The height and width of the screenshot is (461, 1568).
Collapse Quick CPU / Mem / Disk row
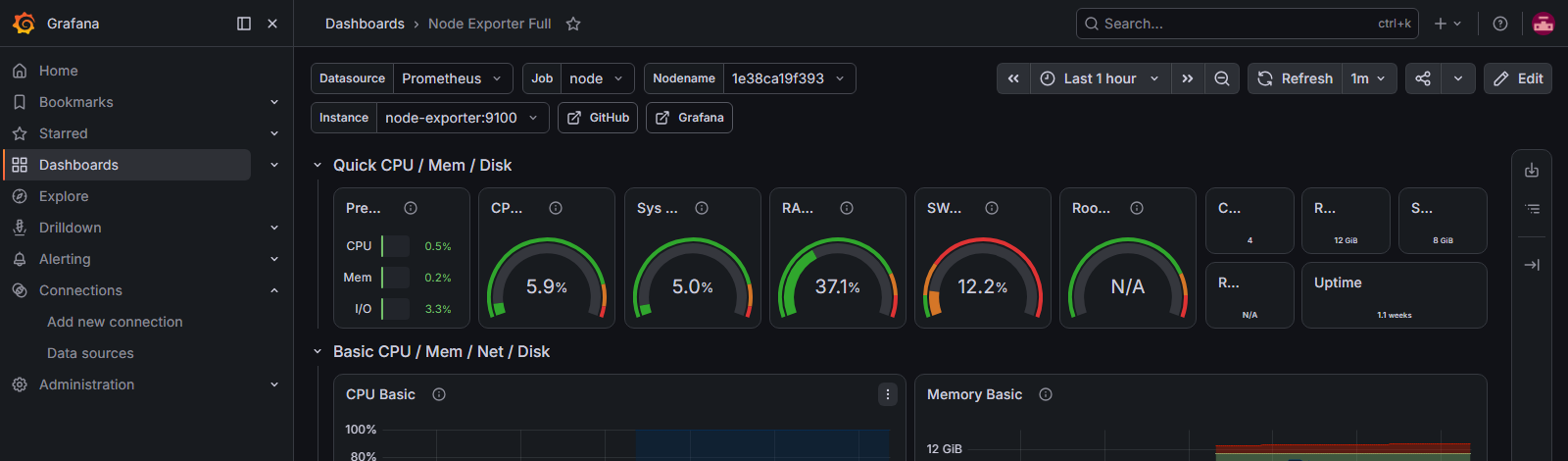click(318, 165)
